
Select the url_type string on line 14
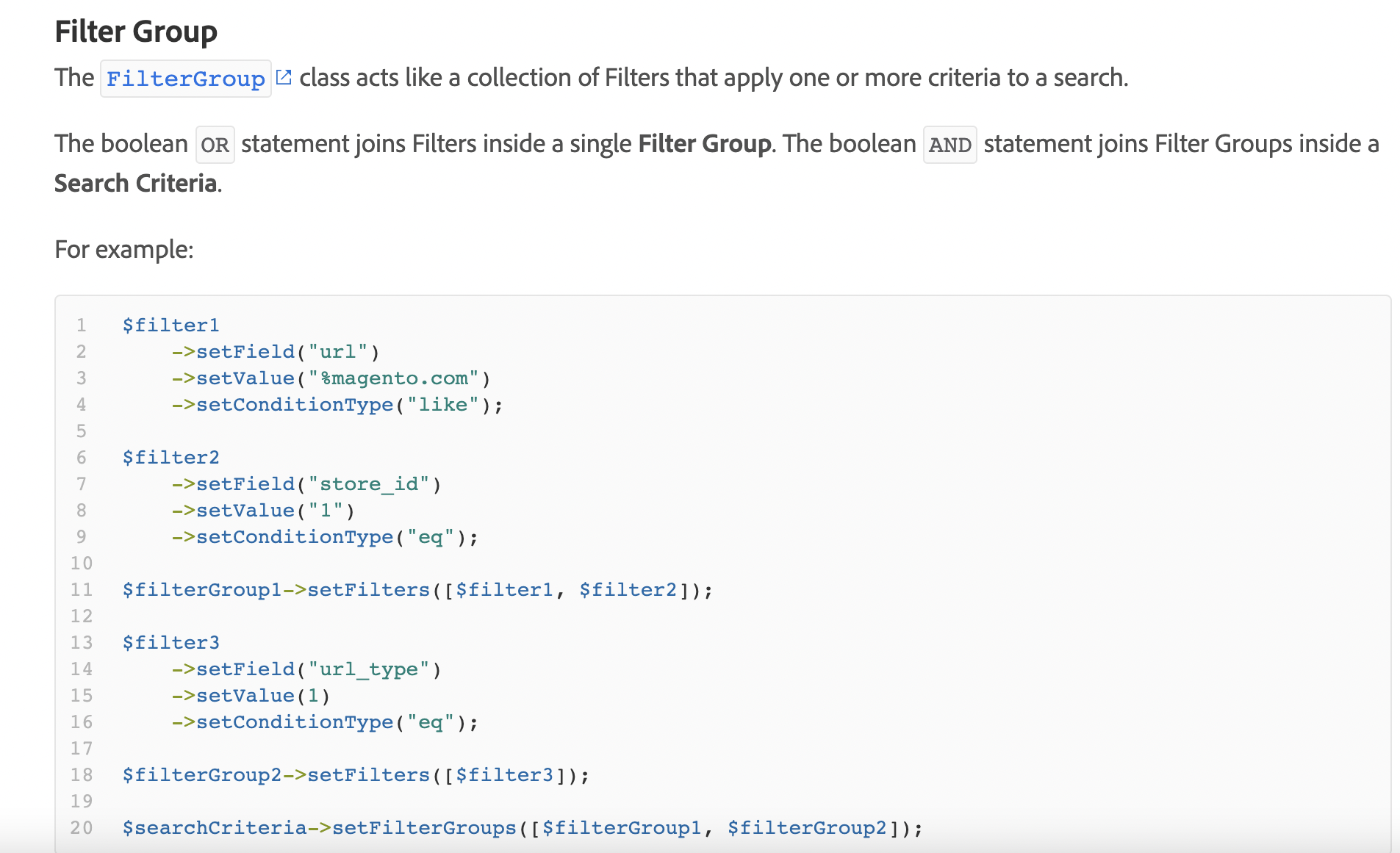point(370,669)
